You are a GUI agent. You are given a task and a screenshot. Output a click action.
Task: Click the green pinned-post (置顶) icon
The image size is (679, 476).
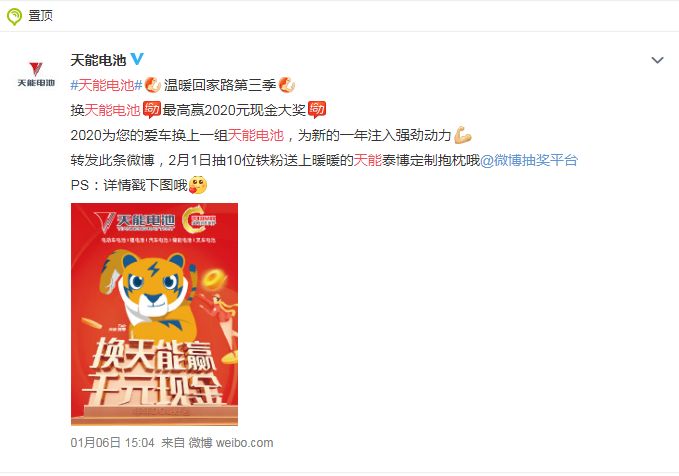pyautogui.click(x=14, y=16)
